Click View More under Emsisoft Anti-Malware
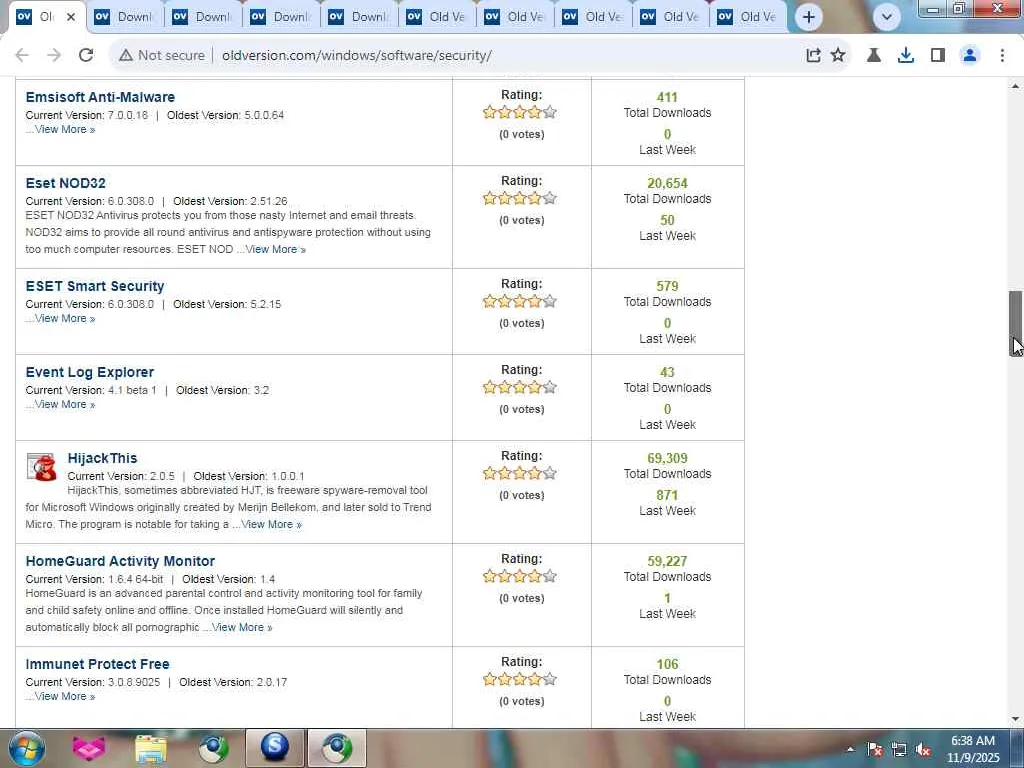This screenshot has height=768, width=1024. [x=65, y=129]
